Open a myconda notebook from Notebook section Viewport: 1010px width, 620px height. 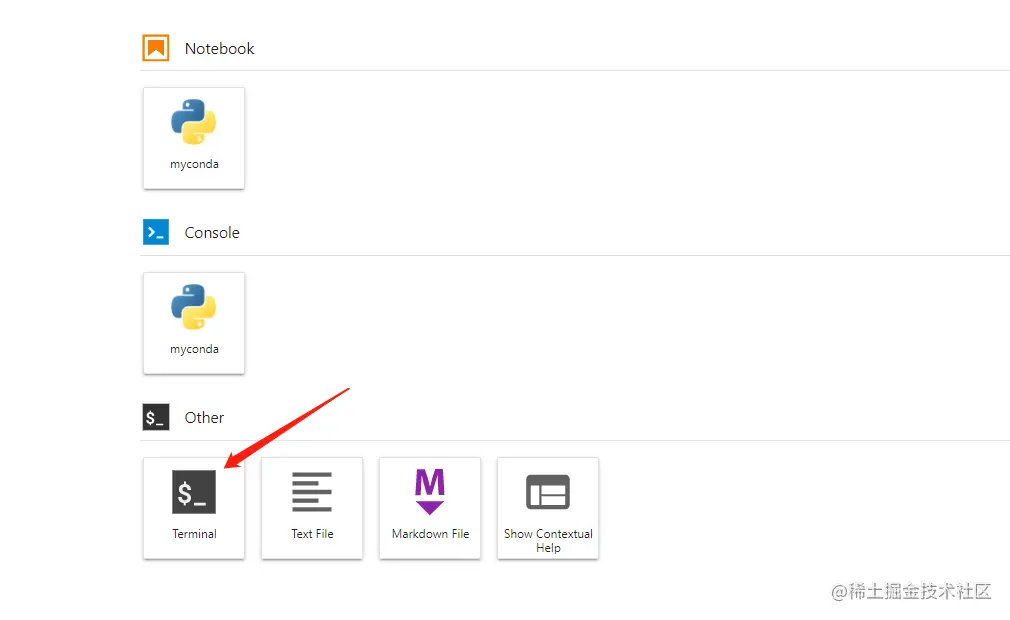pyautogui.click(x=194, y=138)
